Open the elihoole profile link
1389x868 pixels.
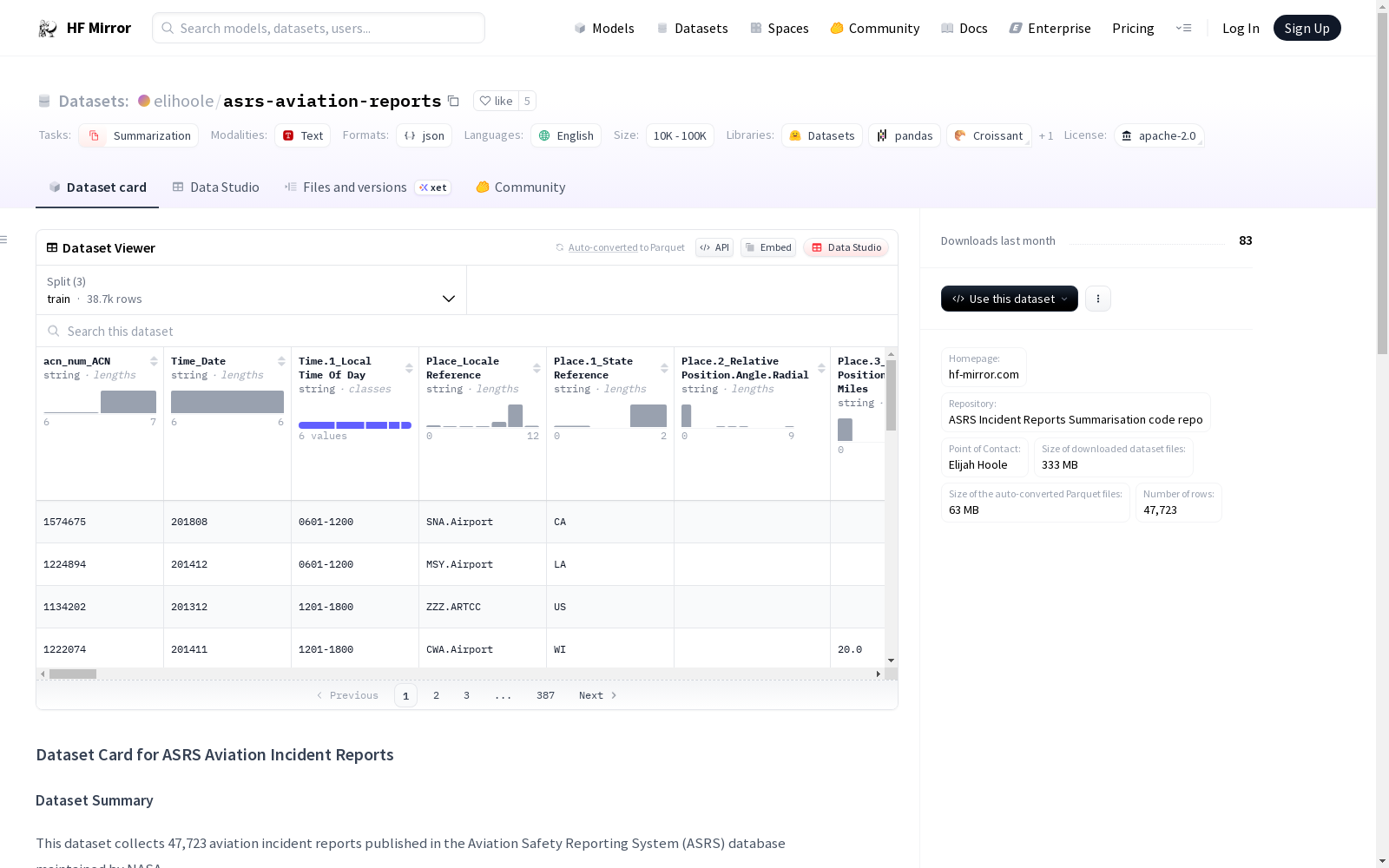click(x=183, y=101)
